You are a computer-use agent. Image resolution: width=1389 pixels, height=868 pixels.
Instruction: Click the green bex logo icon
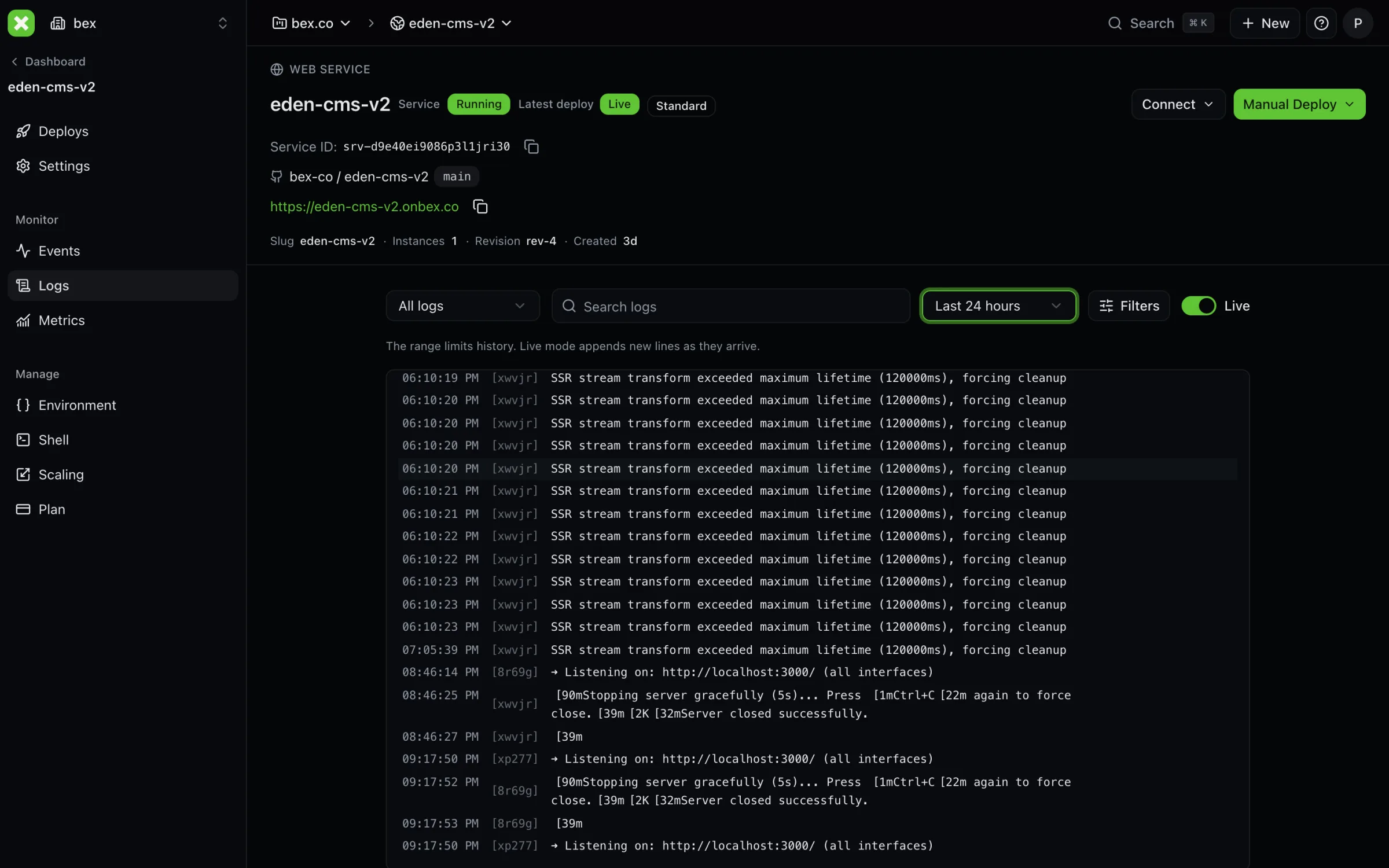21,23
